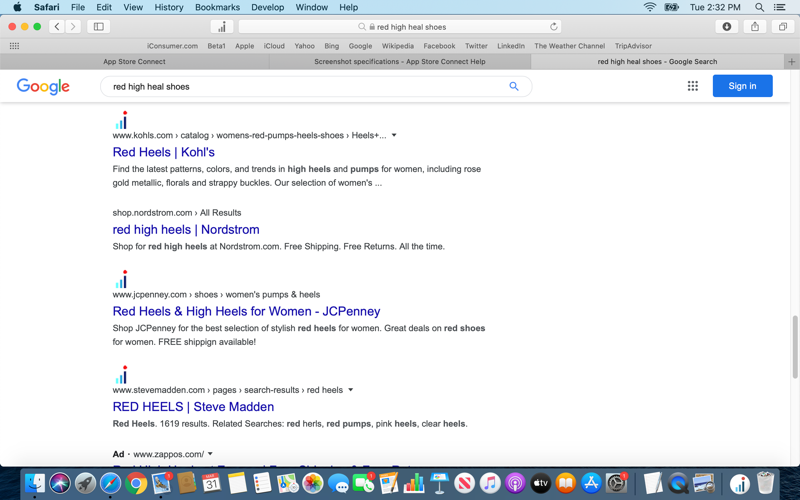The height and width of the screenshot is (500, 800).
Task: Add a new tab with the plus button
Action: coord(792,61)
